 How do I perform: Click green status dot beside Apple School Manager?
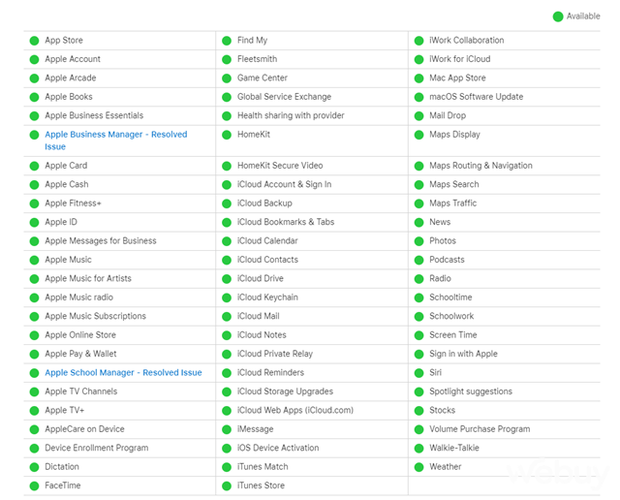pos(34,373)
